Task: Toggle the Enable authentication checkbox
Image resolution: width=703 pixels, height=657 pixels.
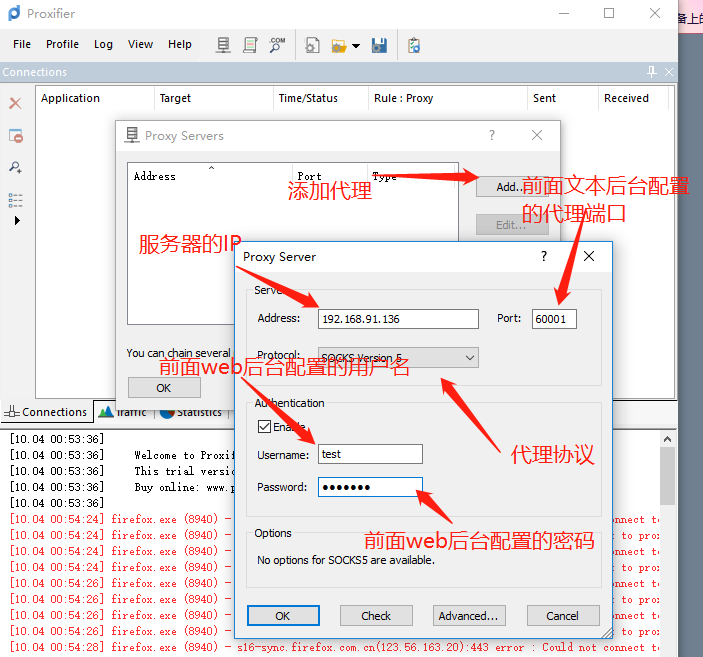Action: pos(265,426)
